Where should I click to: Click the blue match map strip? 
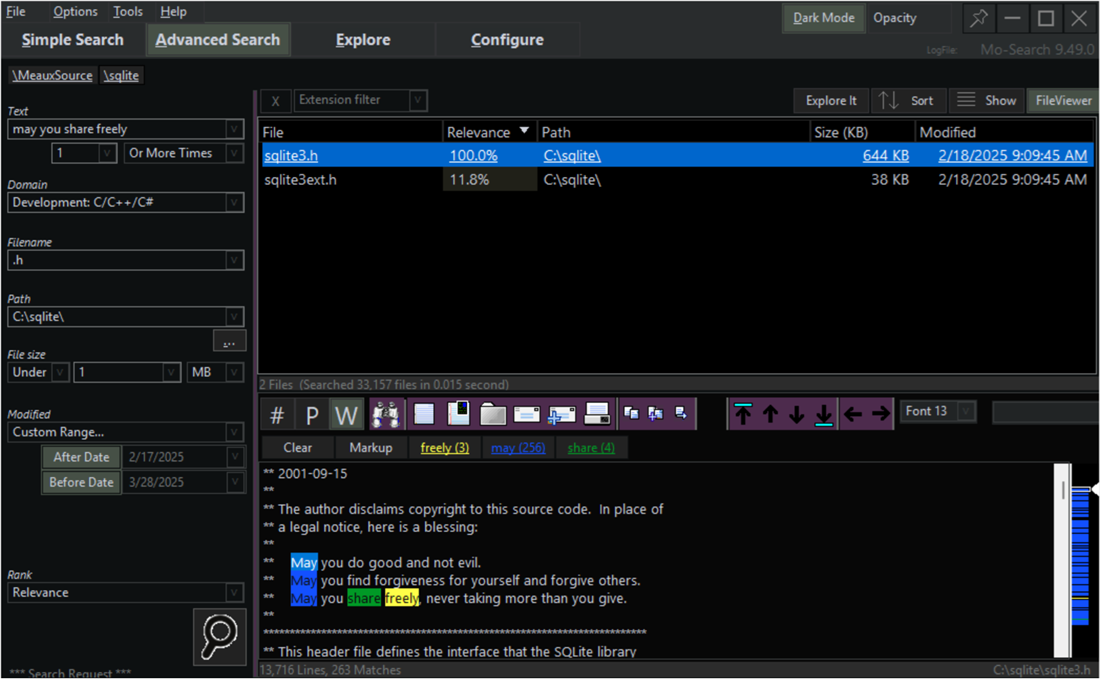pyautogui.click(x=1080, y=555)
